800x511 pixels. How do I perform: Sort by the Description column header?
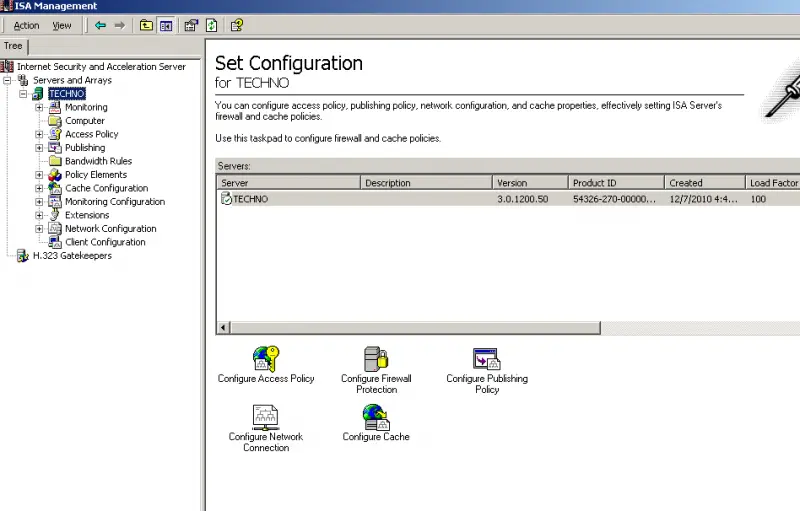click(x=427, y=183)
